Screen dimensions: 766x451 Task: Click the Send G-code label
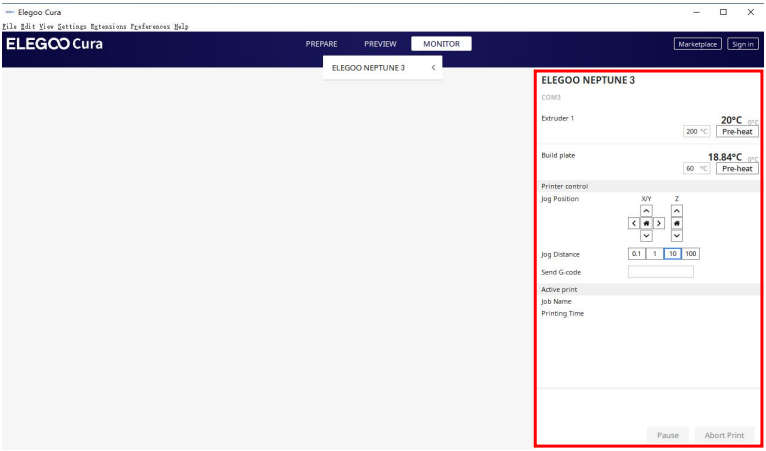click(561, 272)
